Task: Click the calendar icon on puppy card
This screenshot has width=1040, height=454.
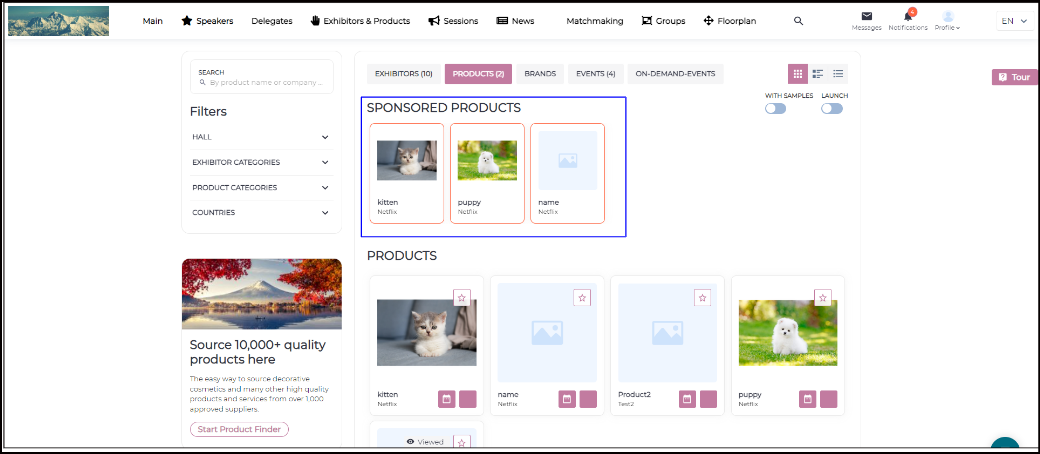Action: point(807,399)
